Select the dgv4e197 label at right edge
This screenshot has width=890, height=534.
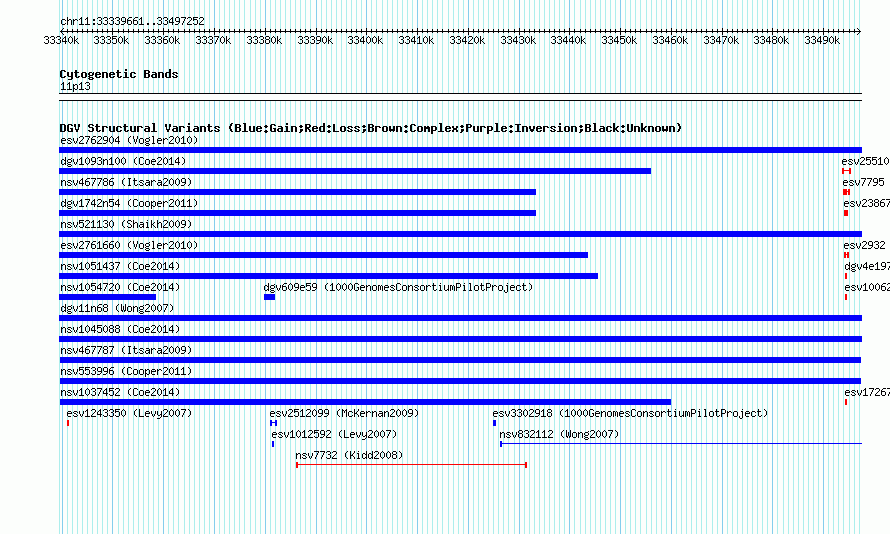coord(867,266)
